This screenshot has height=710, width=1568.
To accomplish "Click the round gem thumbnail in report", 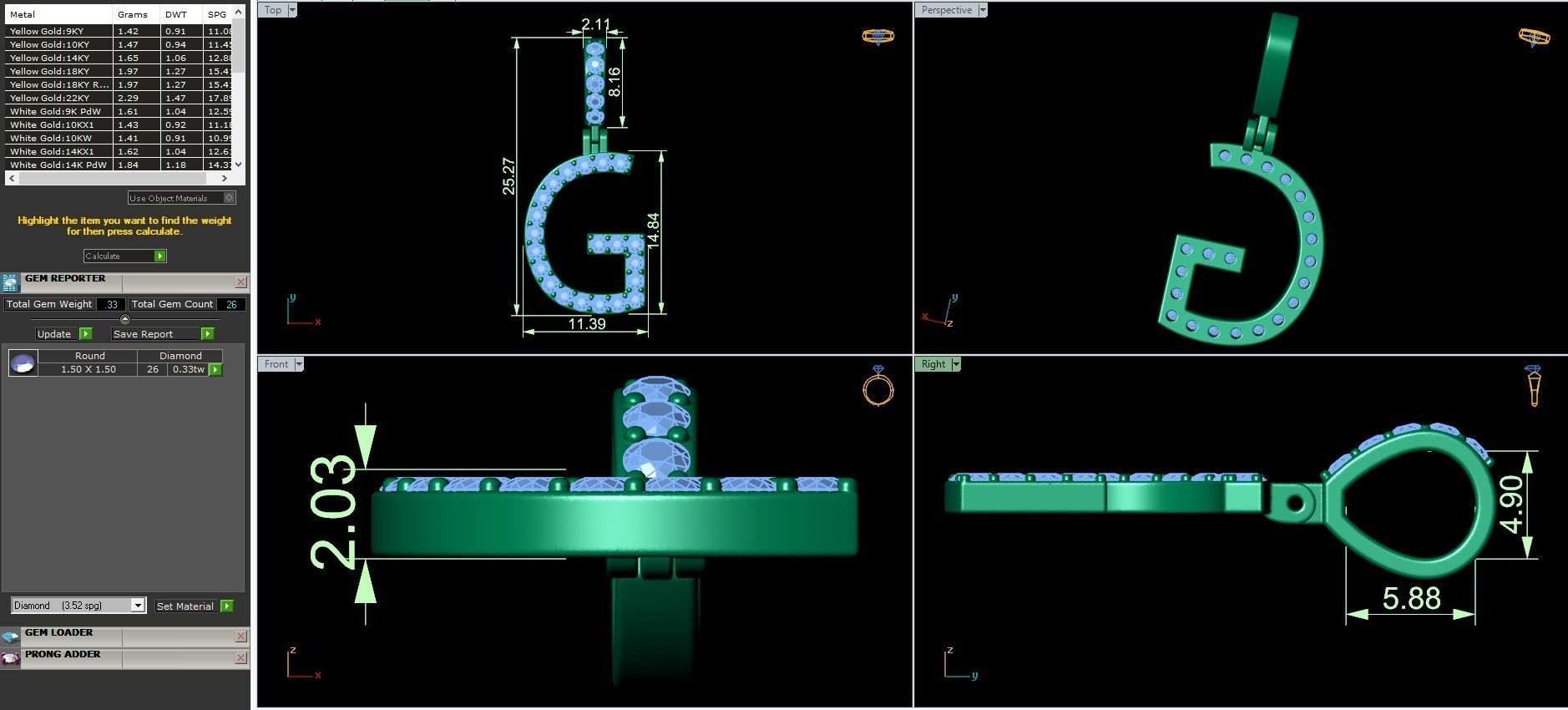I will tap(23, 363).
